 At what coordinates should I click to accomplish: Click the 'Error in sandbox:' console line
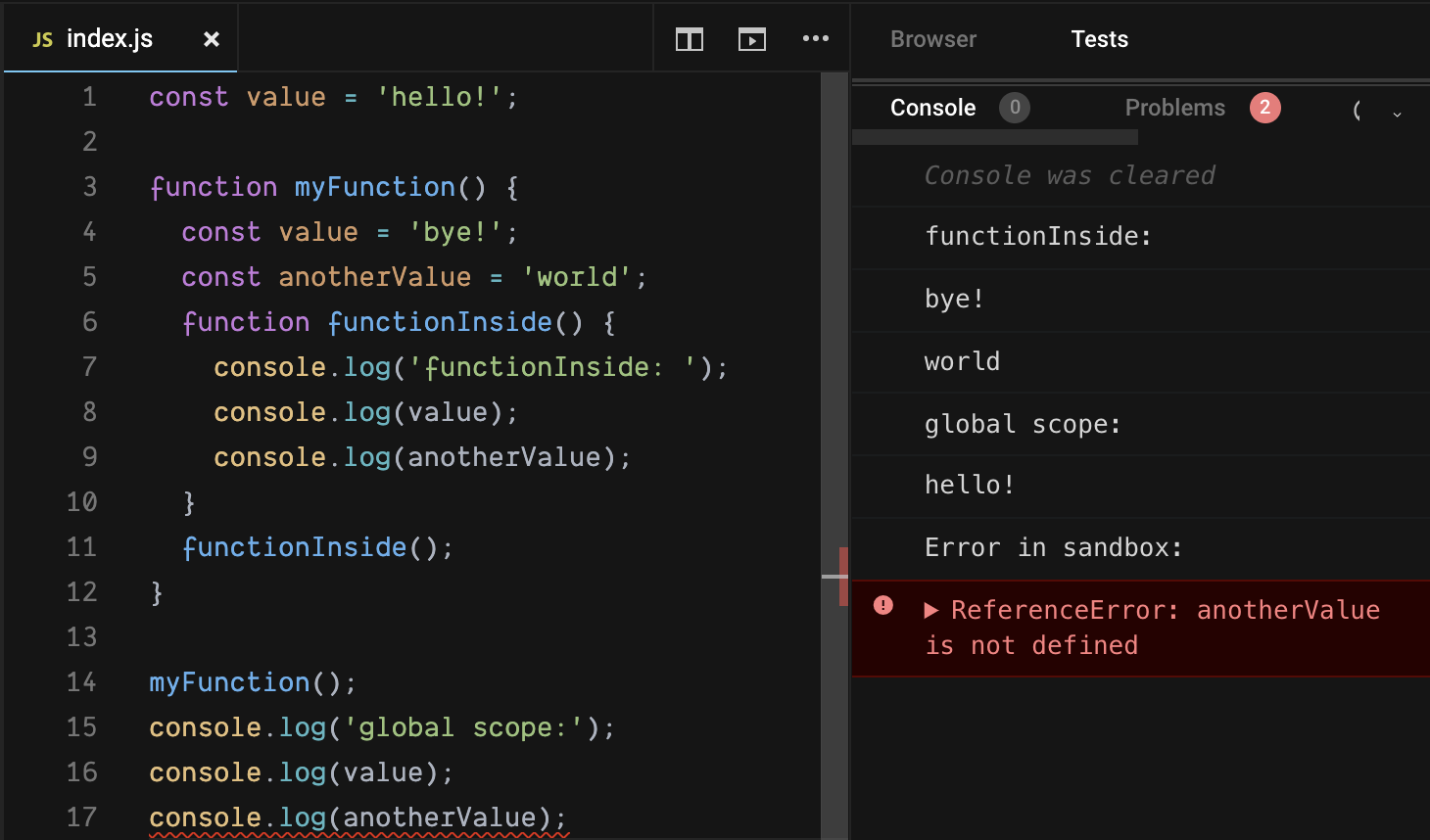(1053, 547)
